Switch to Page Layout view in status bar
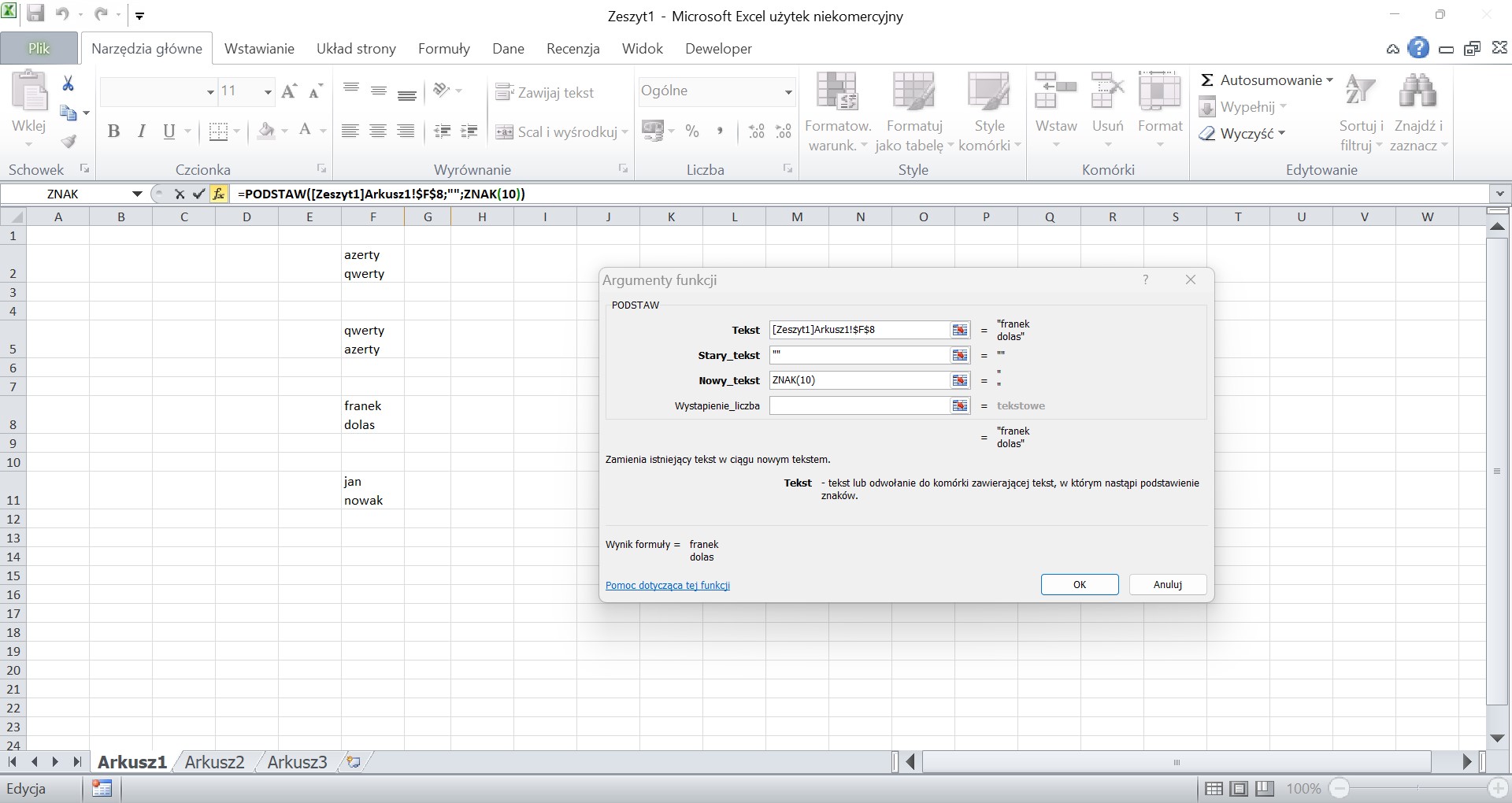The width and height of the screenshot is (1512, 803). pyautogui.click(x=1240, y=788)
